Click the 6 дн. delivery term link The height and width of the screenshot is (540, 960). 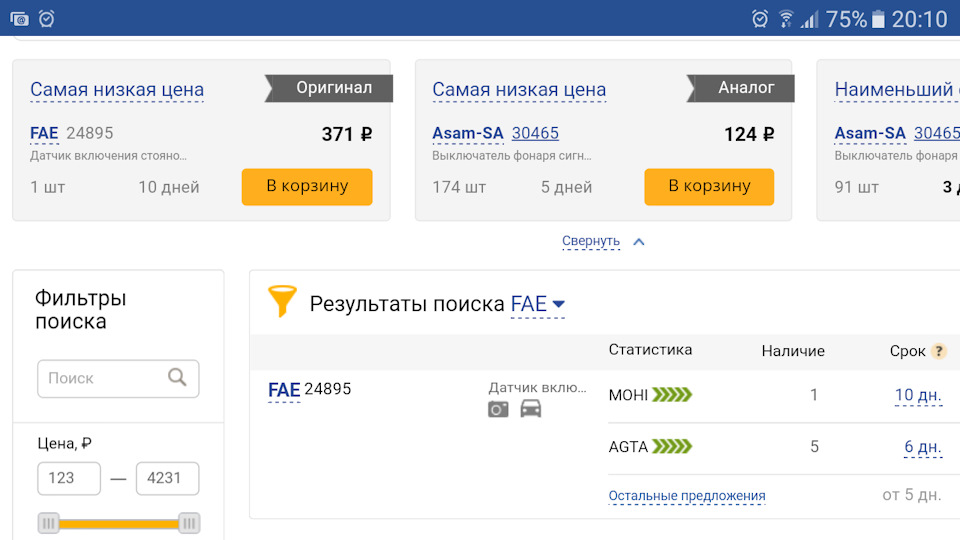[x=922, y=447]
